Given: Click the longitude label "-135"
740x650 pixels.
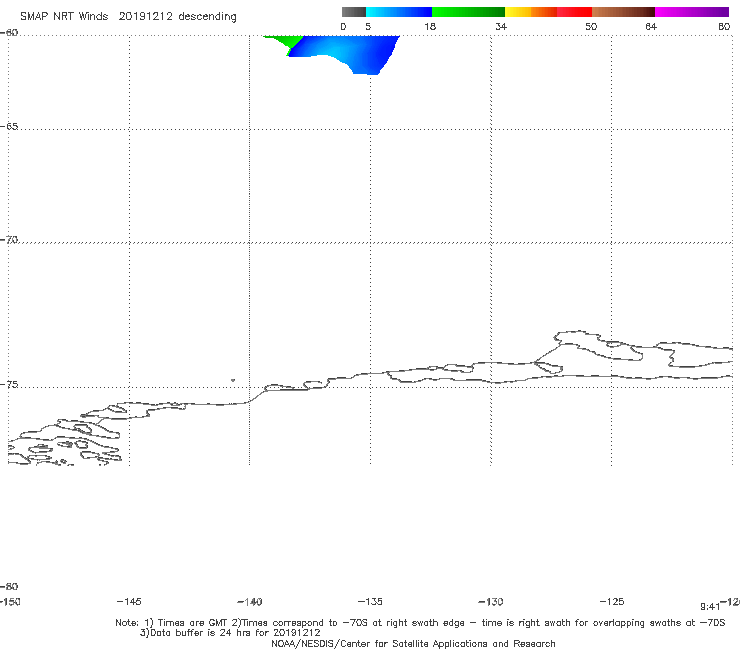Looking at the screenshot, I should click(x=370, y=601).
